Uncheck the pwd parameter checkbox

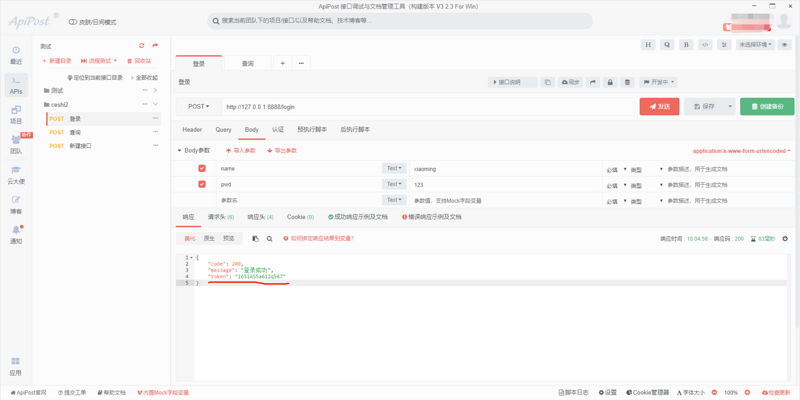(x=202, y=185)
